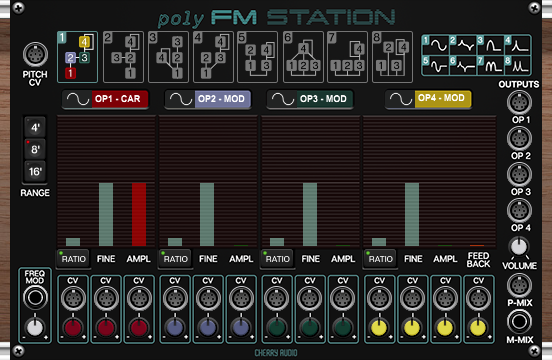Select FM algorithm 4
Viewport: 552px width, 360px height.
213,57
